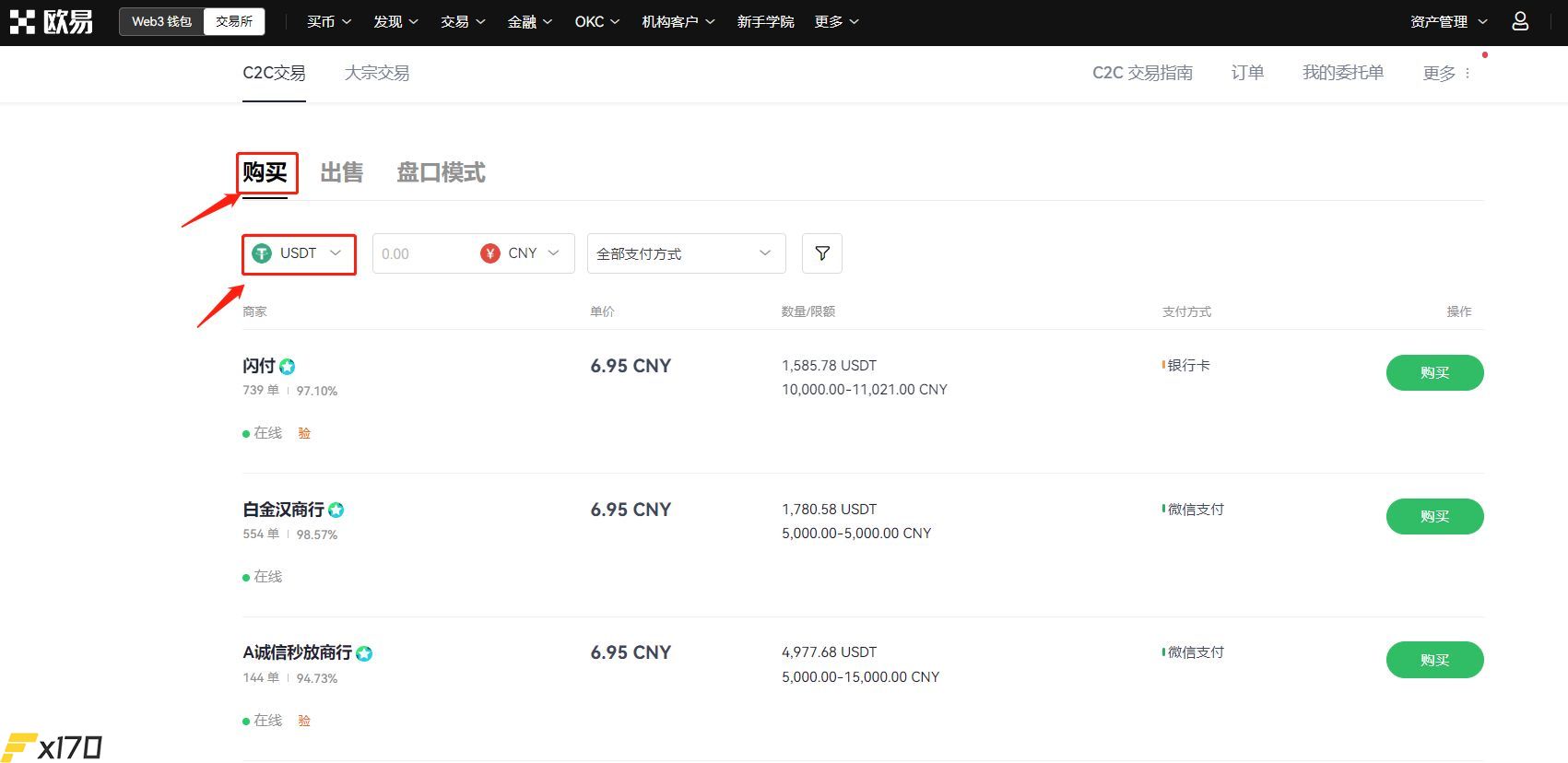Click the OKX 欧易 logo
This screenshot has width=1568, height=763.
point(52,21)
